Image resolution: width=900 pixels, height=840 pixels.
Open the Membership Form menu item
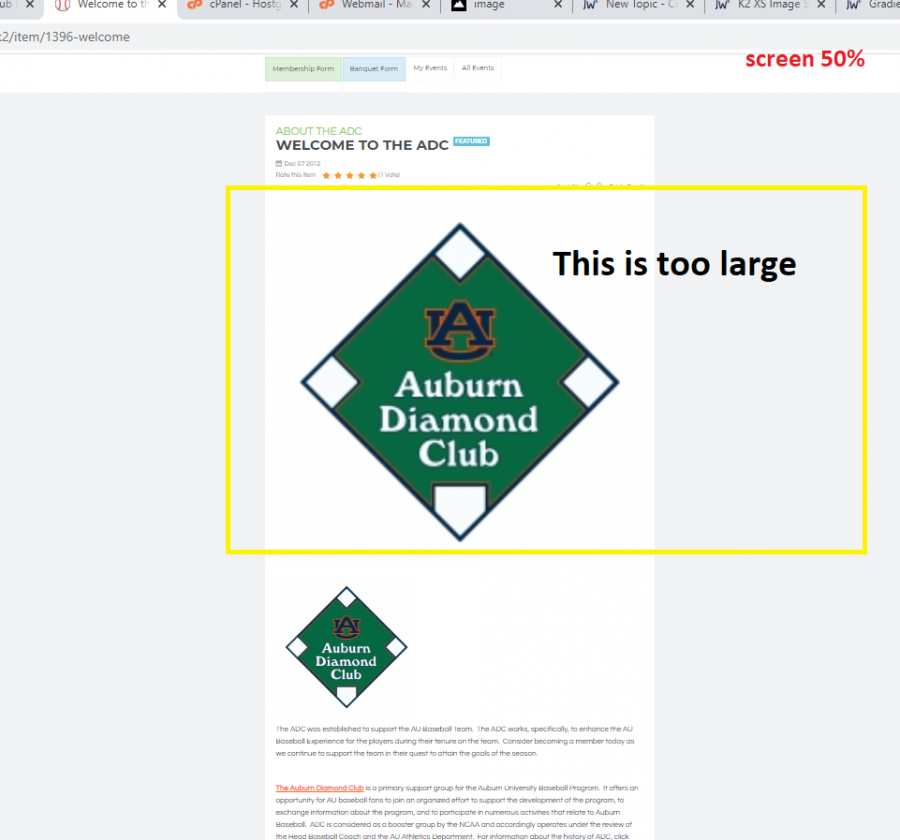(303, 69)
